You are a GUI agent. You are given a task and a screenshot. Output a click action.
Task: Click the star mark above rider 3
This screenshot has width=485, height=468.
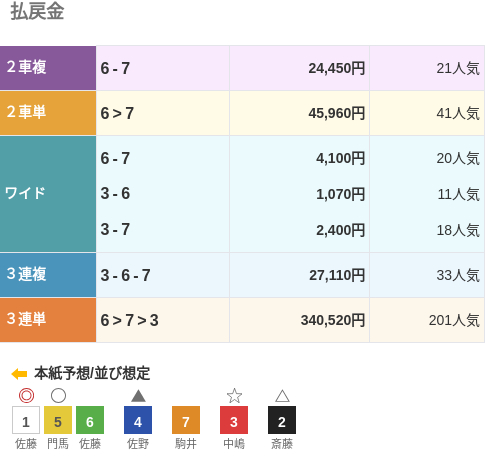click(x=234, y=396)
